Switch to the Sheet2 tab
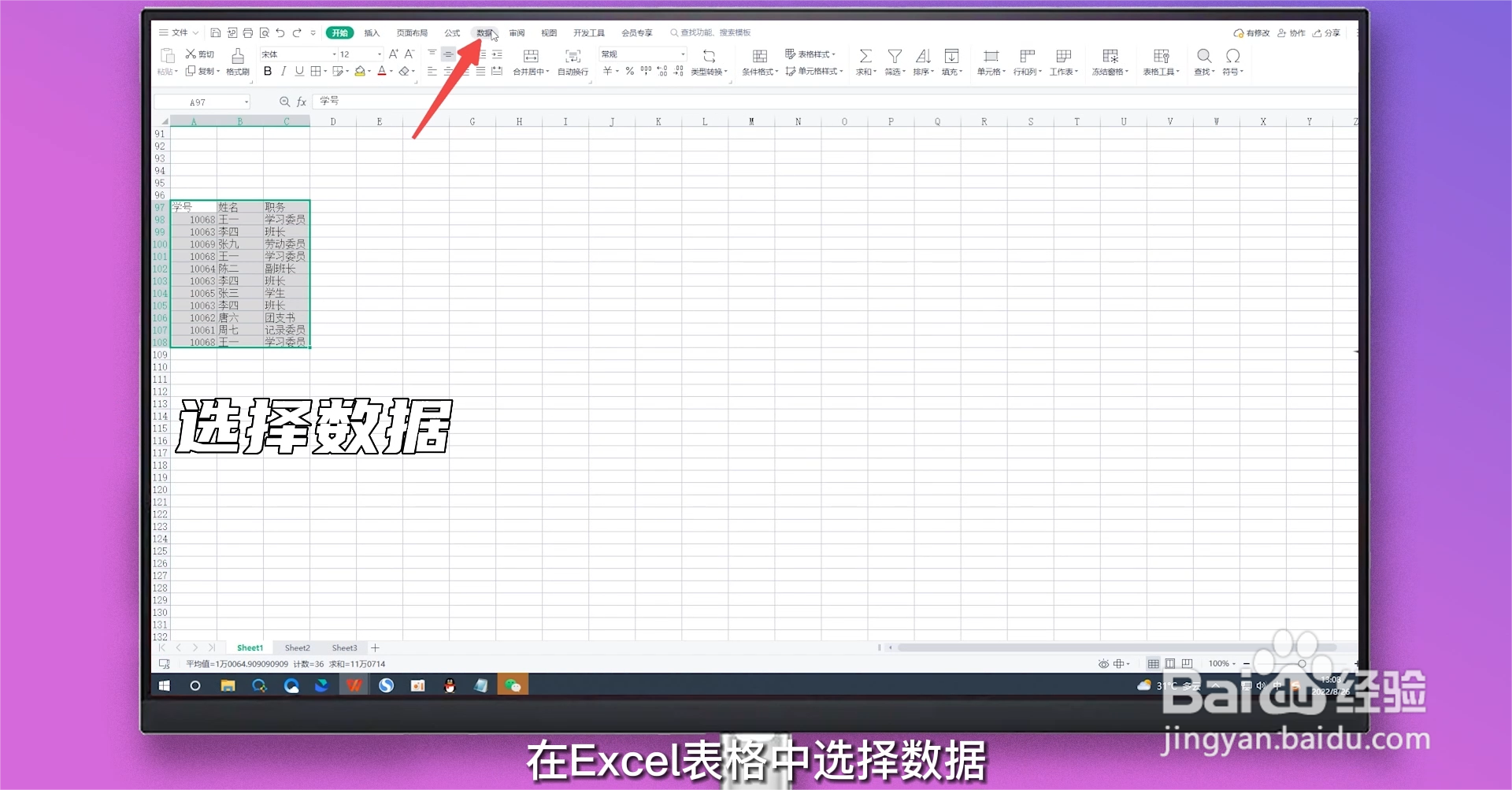Image resolution: width=1512 pixels, height=790 pixels. [297, 648]
